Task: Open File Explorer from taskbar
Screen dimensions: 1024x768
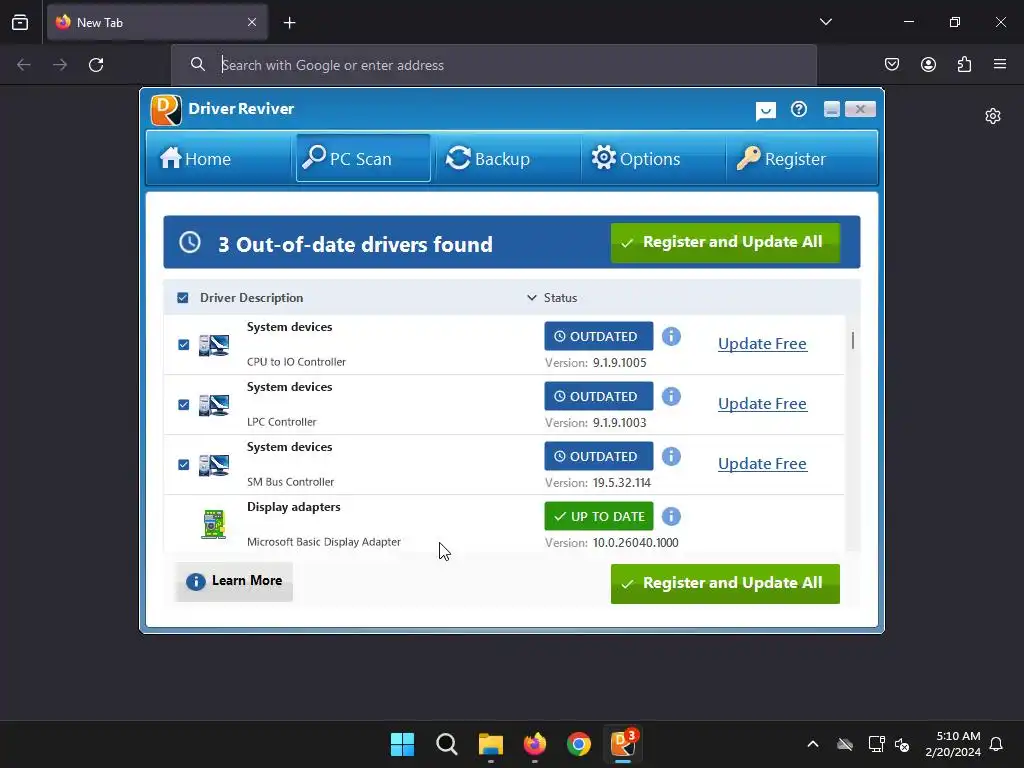Action: click(490, 744)
